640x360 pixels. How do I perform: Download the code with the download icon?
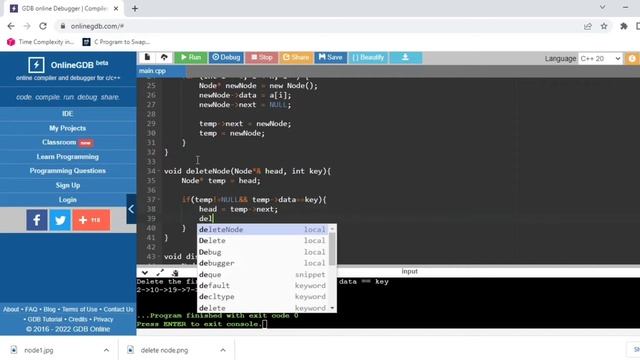click(x=405, y=58)
